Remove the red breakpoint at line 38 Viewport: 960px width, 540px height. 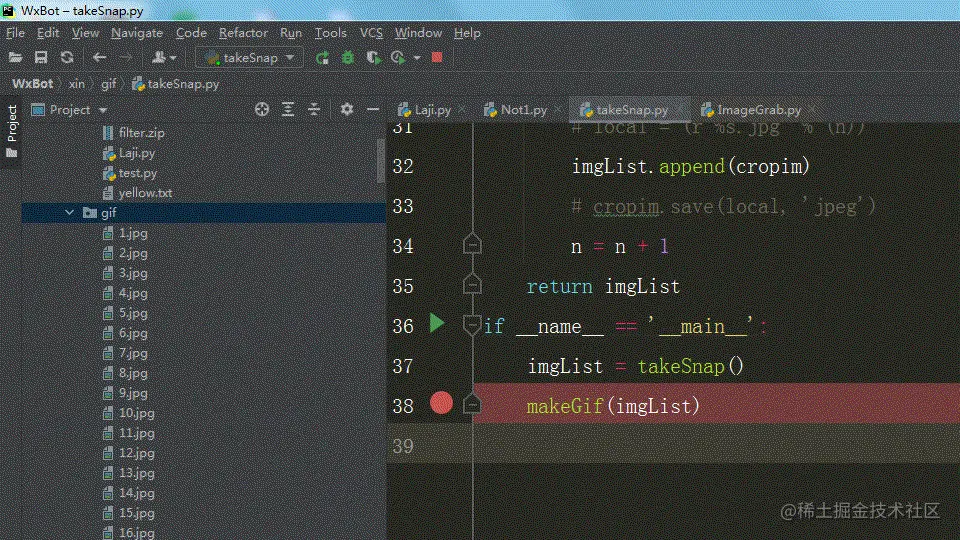441,403
